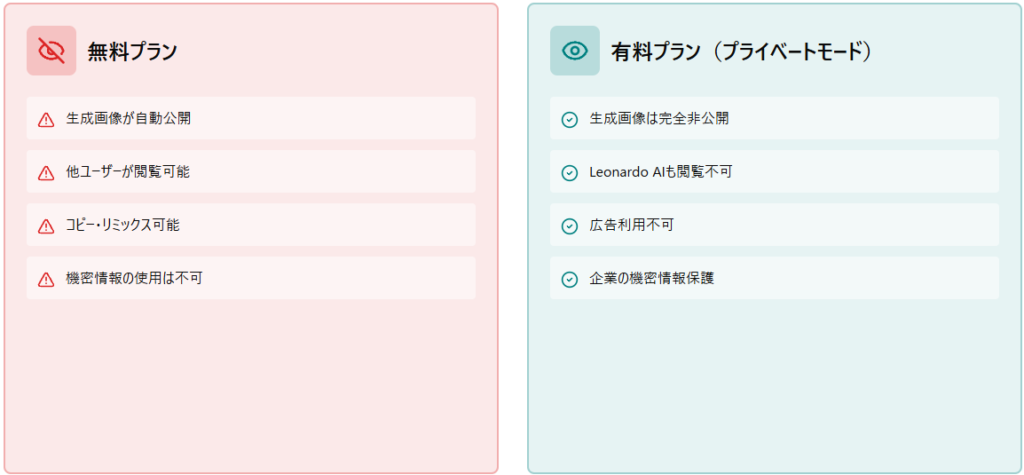Click check circle next to 企業の機密情報保護
Screen dimensions: 1024x475
tap(570, 280)
